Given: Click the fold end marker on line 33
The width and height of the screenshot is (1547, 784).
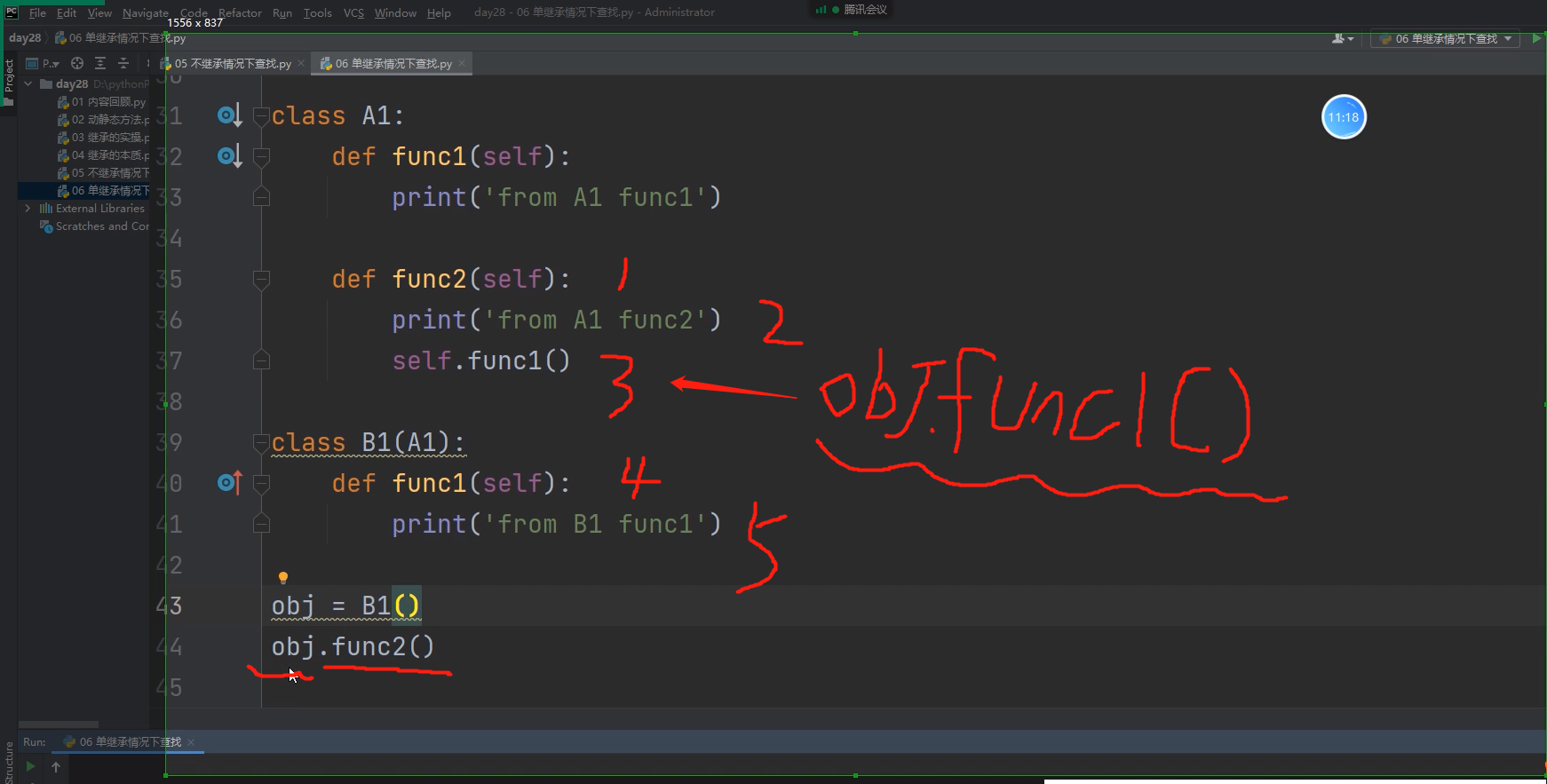Looking at the screenshot, I should click(x=261, y=197).
